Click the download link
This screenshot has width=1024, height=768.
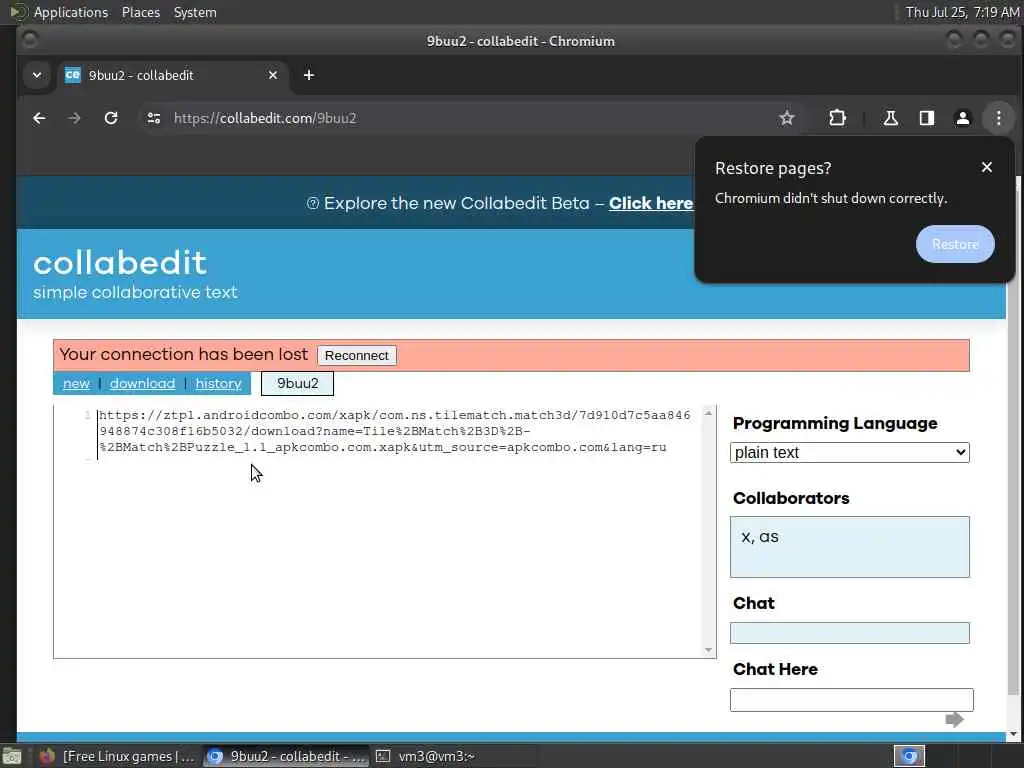point(142,383)
